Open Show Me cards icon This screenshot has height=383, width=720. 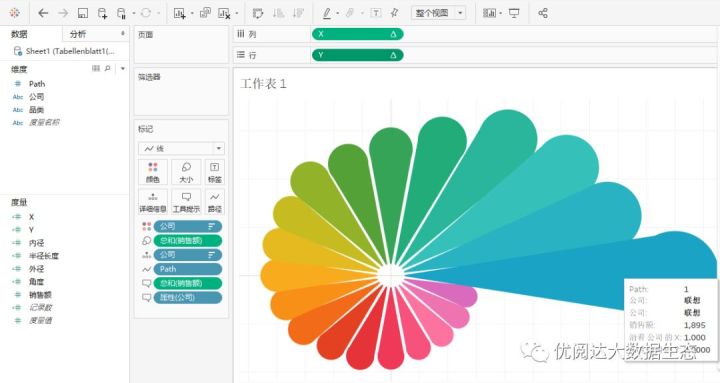(489, 13)
